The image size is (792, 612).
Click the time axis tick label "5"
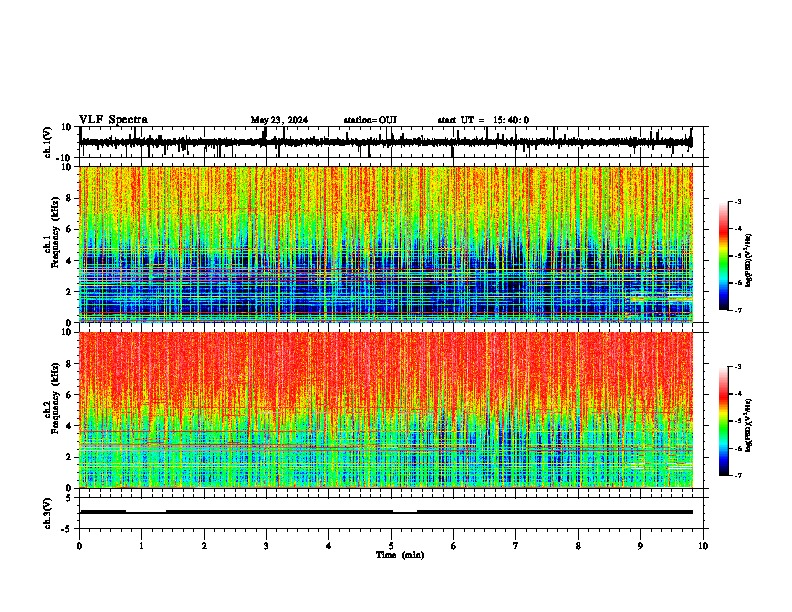tap(391, 546)
